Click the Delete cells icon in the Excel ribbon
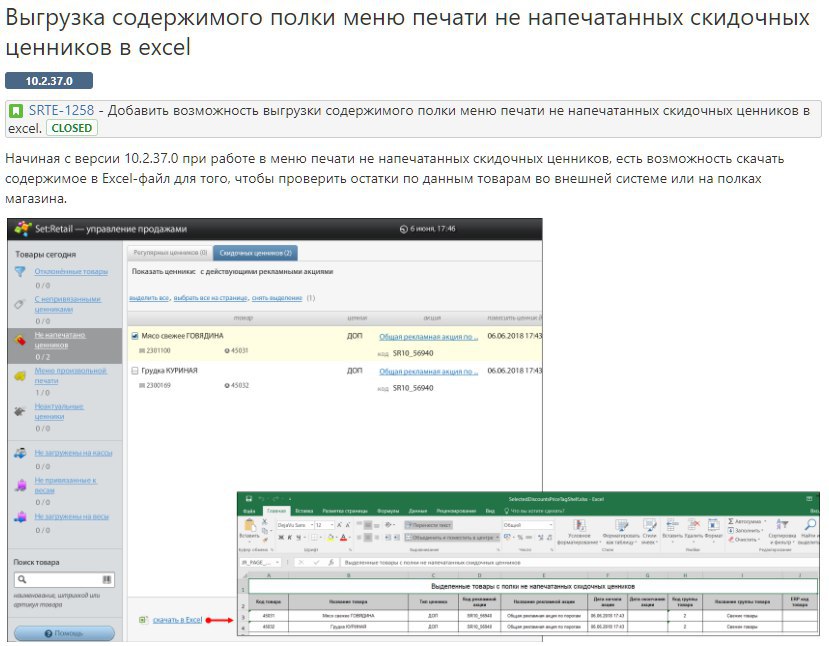829x646 pixels. (694, 524)
